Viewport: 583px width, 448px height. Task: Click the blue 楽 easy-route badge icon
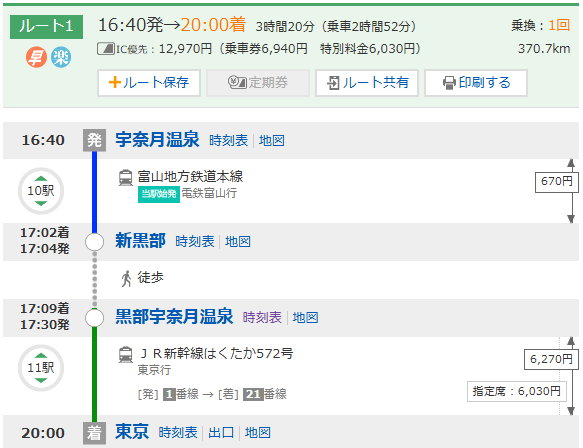(x=61, y=58)
